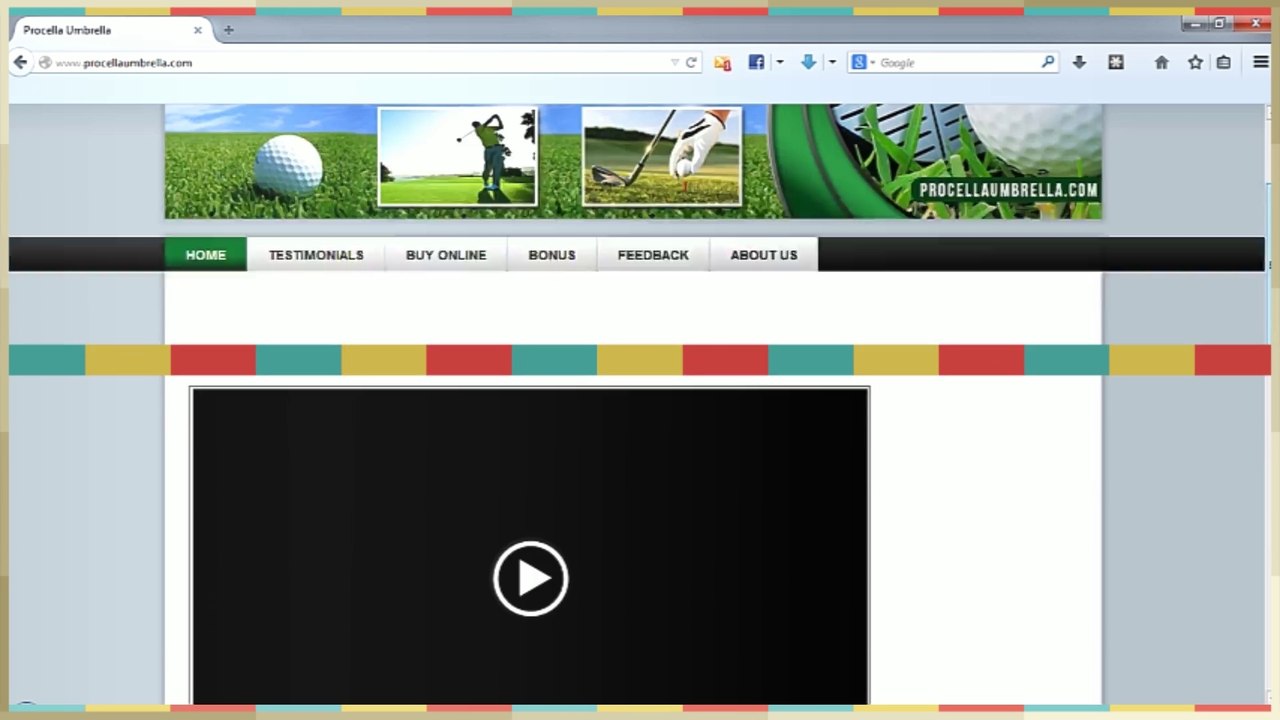Go to the browser home page icon

(1161, 62)
